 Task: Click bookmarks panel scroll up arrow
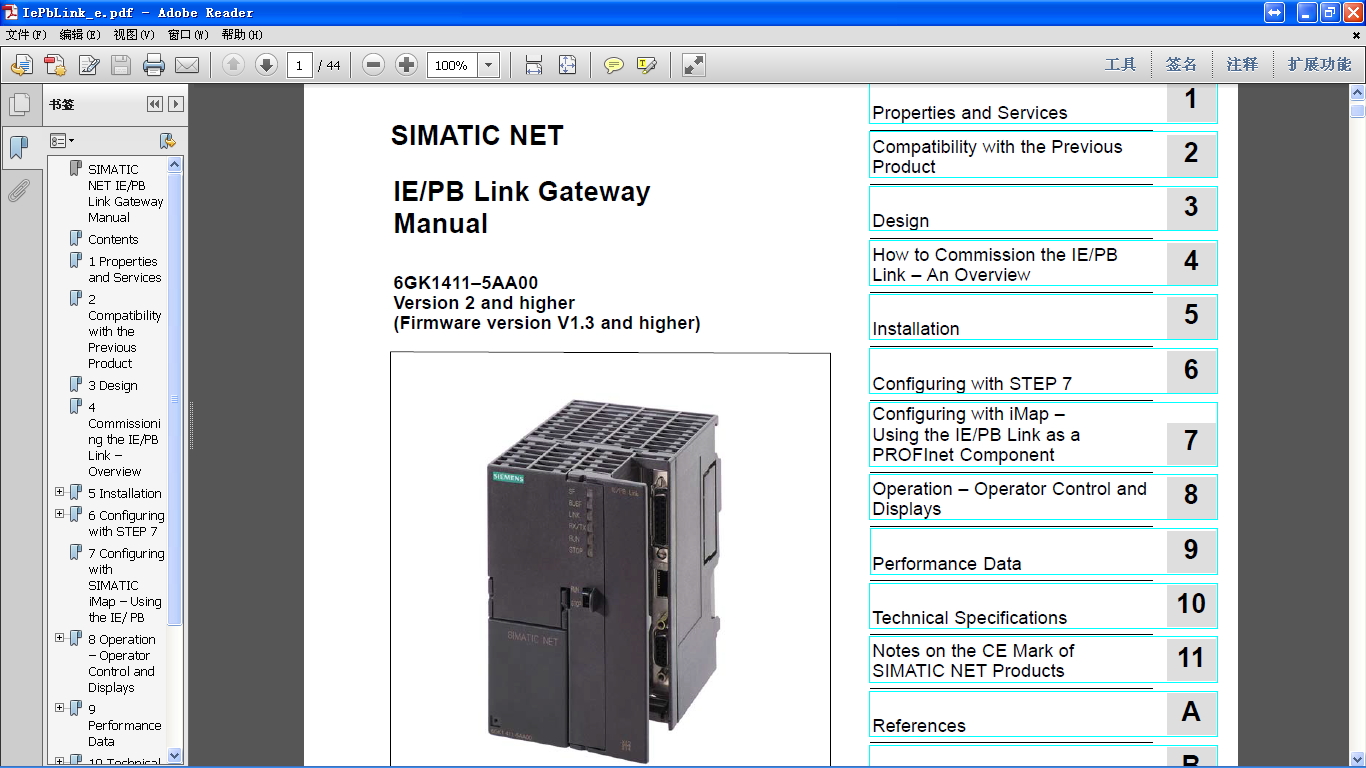pyautogui.click(x=175, y=165)
